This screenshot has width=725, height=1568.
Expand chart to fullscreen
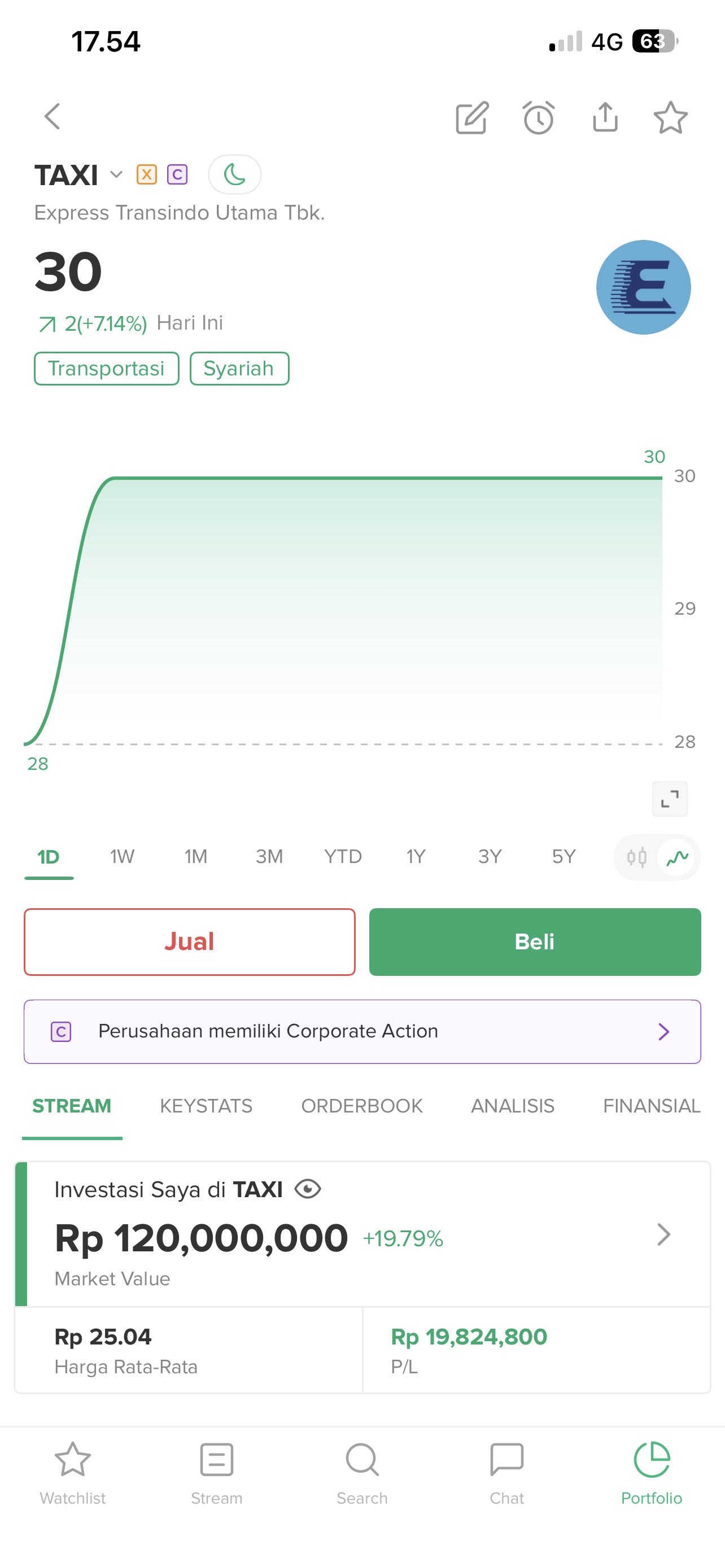point(670,798)
